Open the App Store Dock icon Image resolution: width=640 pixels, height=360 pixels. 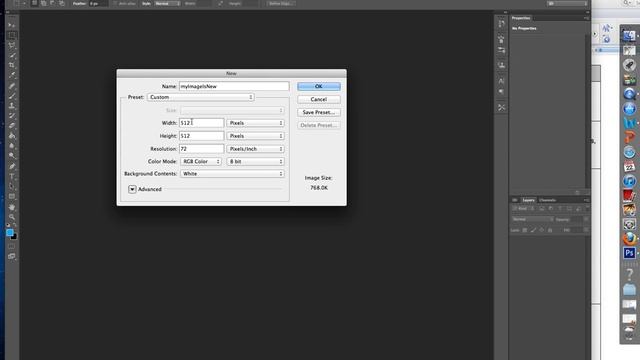[629, 109]
